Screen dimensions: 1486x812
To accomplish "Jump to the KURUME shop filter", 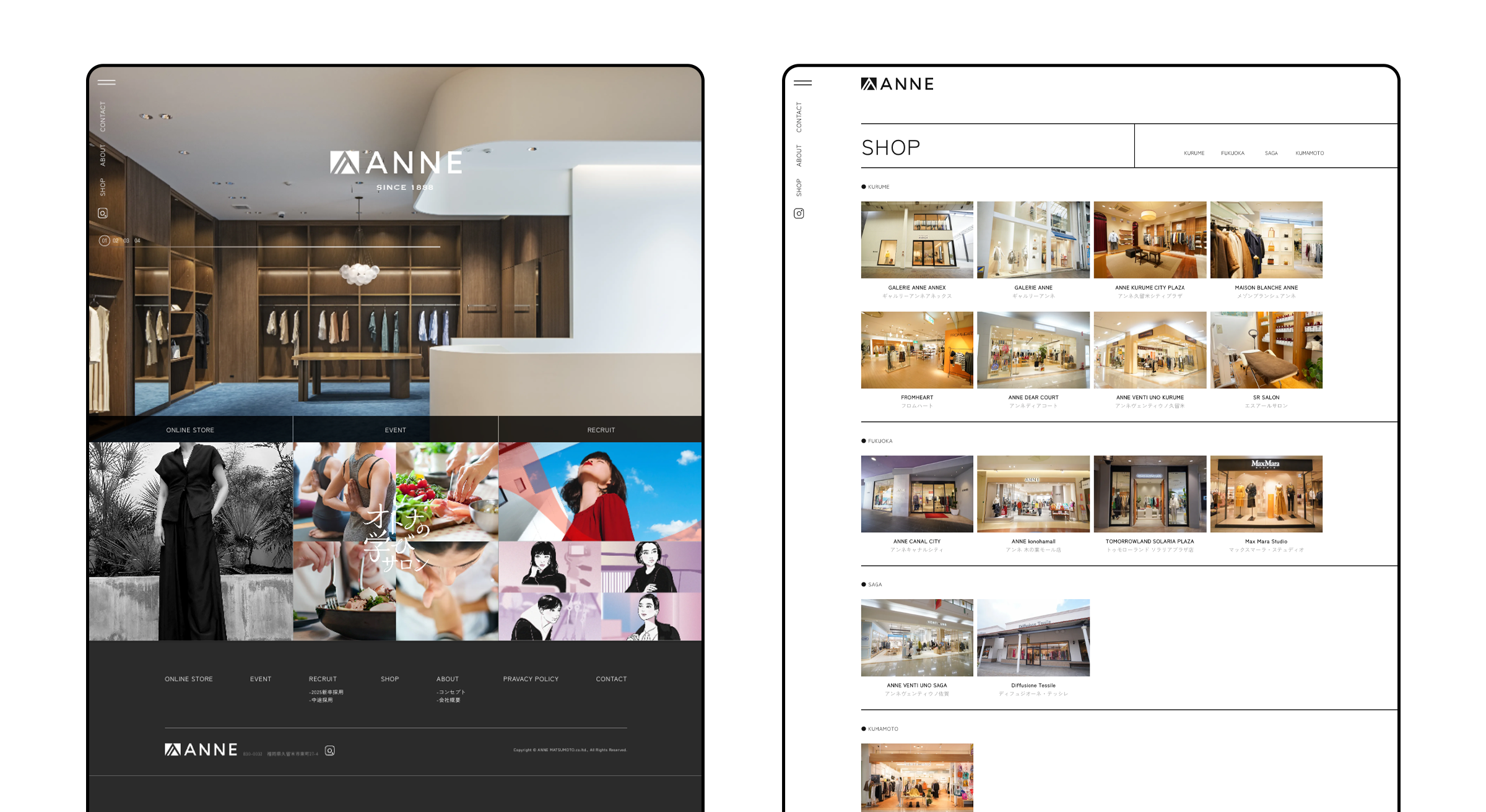I will click(1194, 153).
